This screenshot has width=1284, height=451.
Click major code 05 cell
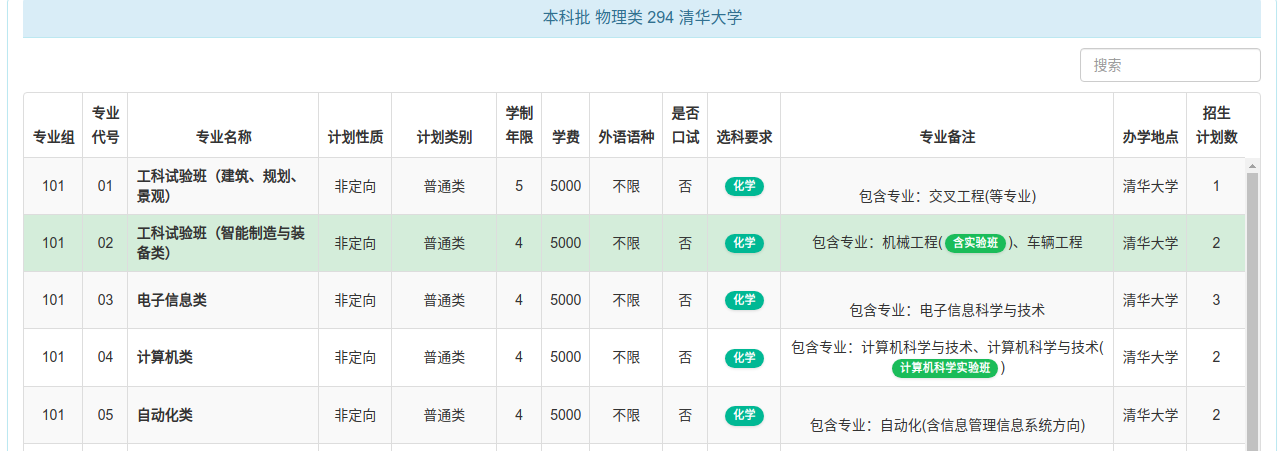[x=105, y=415]
